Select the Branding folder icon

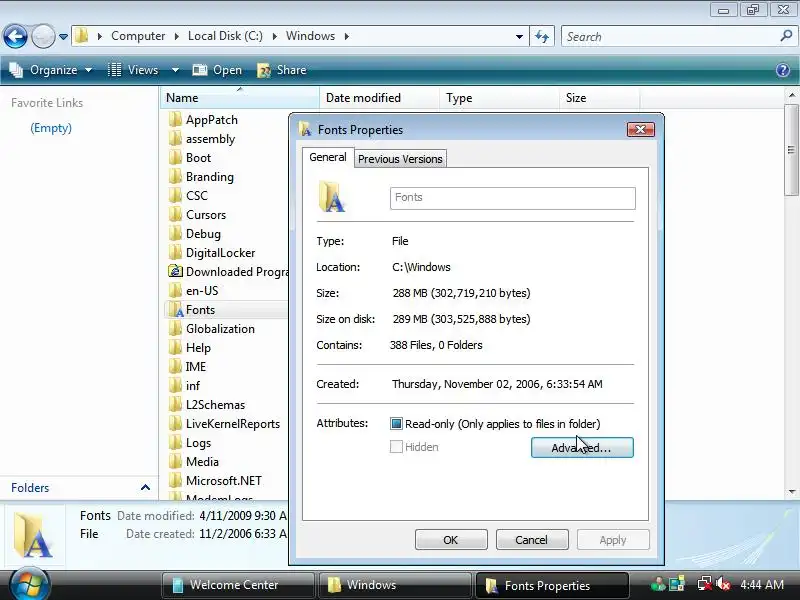click(x=175, y=177)
